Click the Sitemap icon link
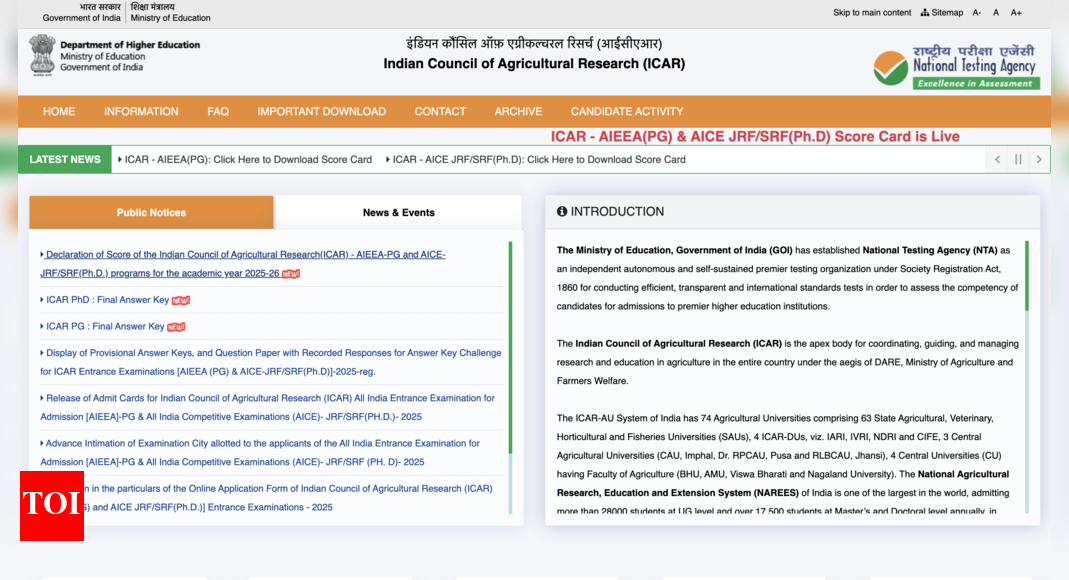 click(x=942, y=12)
